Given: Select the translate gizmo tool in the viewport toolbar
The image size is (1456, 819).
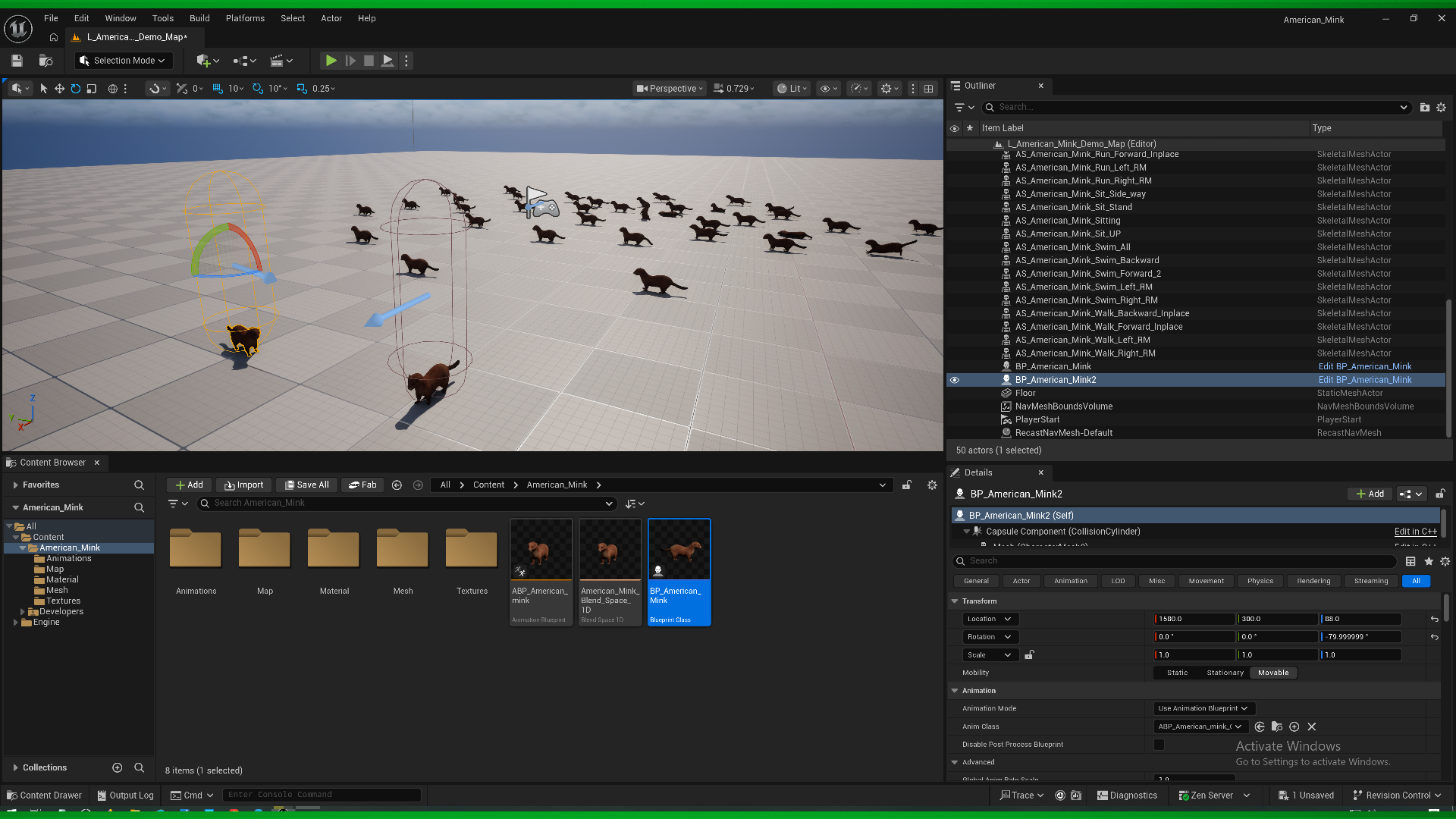Looking at the screenshot, I should click(59, 89).
